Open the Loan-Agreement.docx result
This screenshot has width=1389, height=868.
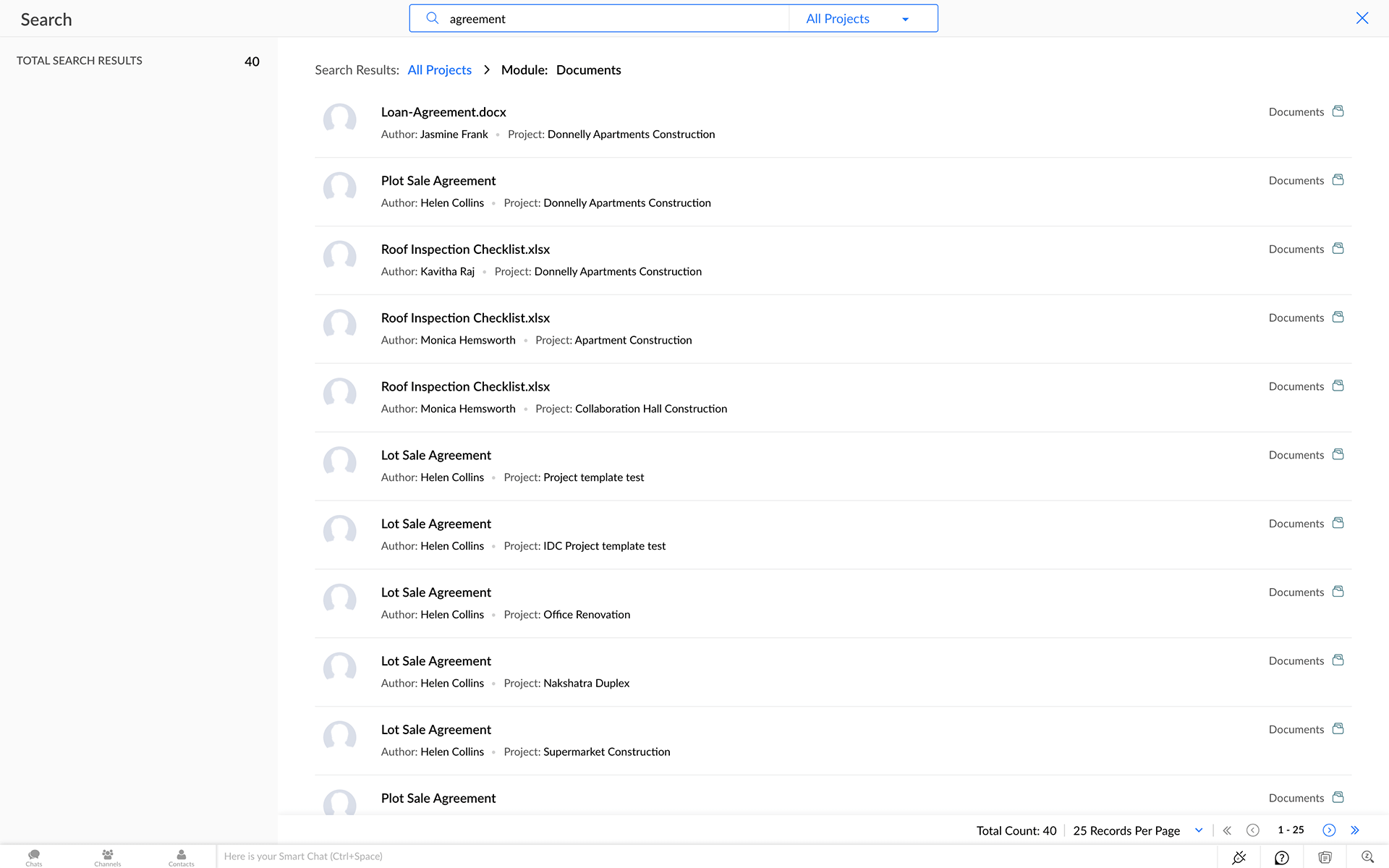[443, 112]
